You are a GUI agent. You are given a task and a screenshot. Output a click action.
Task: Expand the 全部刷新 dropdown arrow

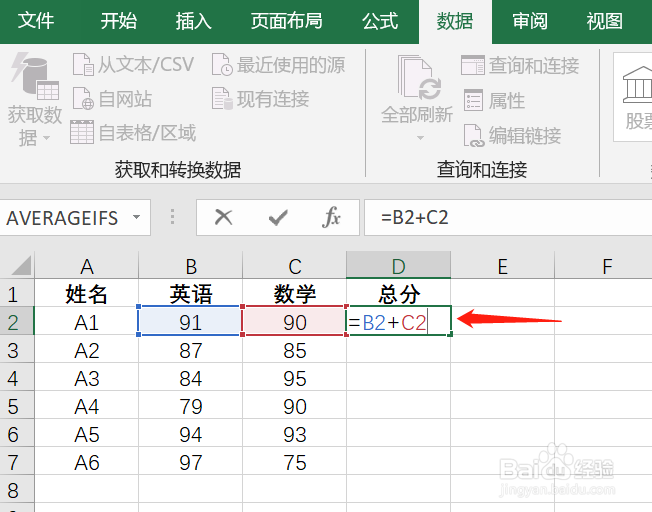click(420, 138)
